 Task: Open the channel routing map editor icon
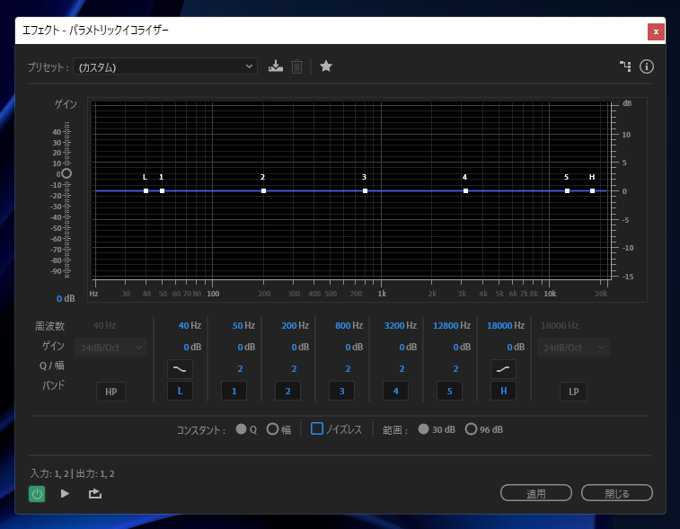coord(625,66)
